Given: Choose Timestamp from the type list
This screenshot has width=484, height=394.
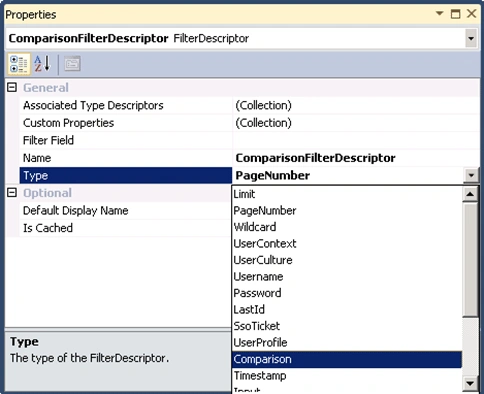Looking at the screenshot, I should [x=347, y=376].
